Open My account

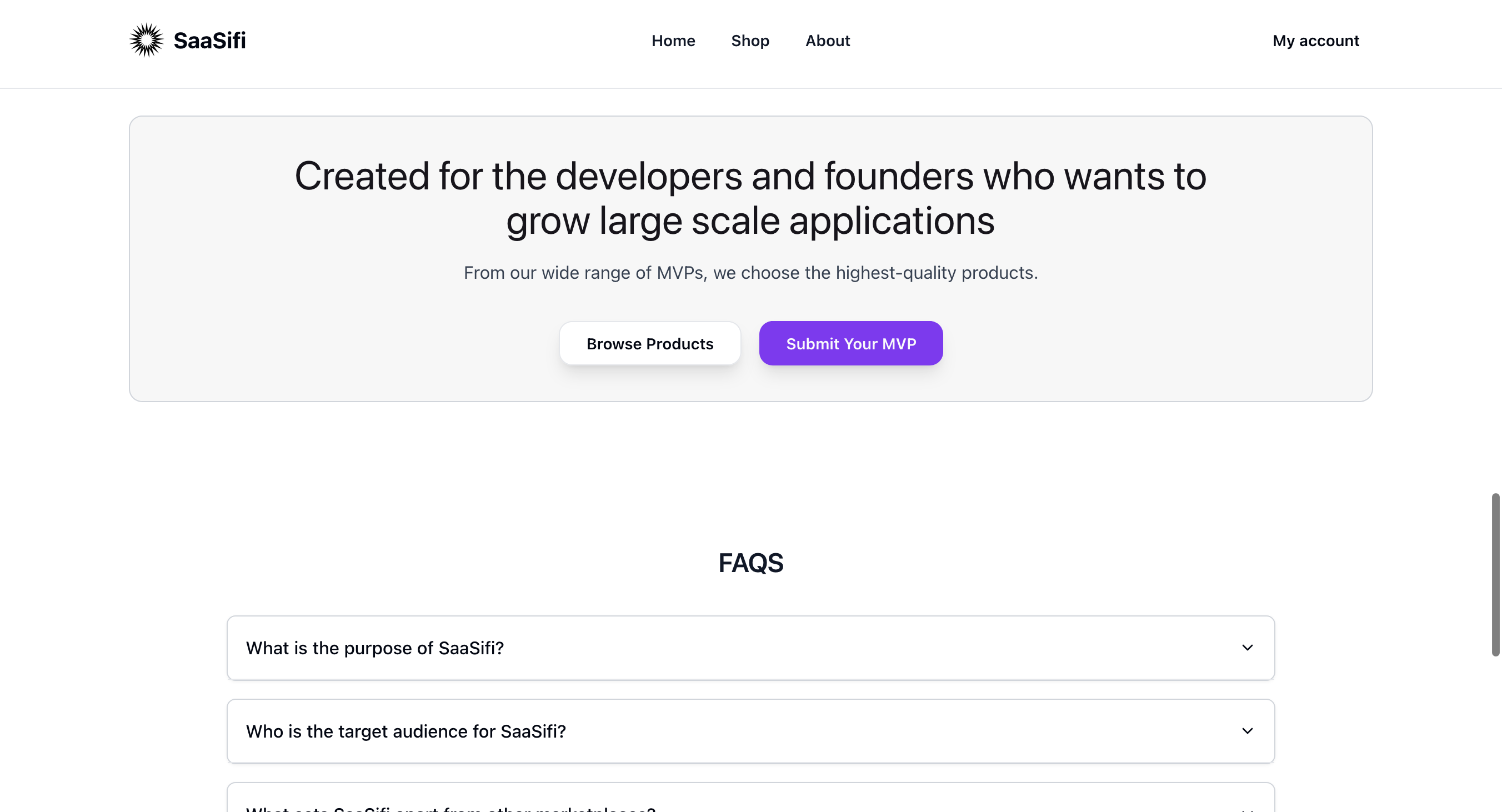(x=1315, y=41)
